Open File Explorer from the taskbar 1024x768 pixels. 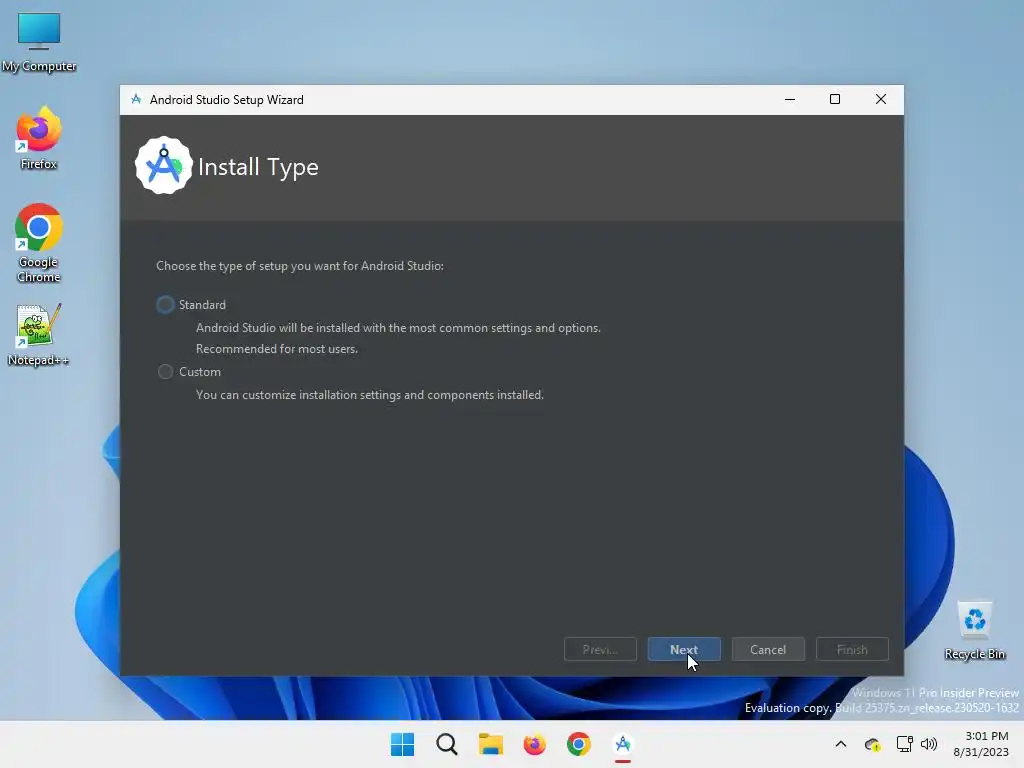490,744
